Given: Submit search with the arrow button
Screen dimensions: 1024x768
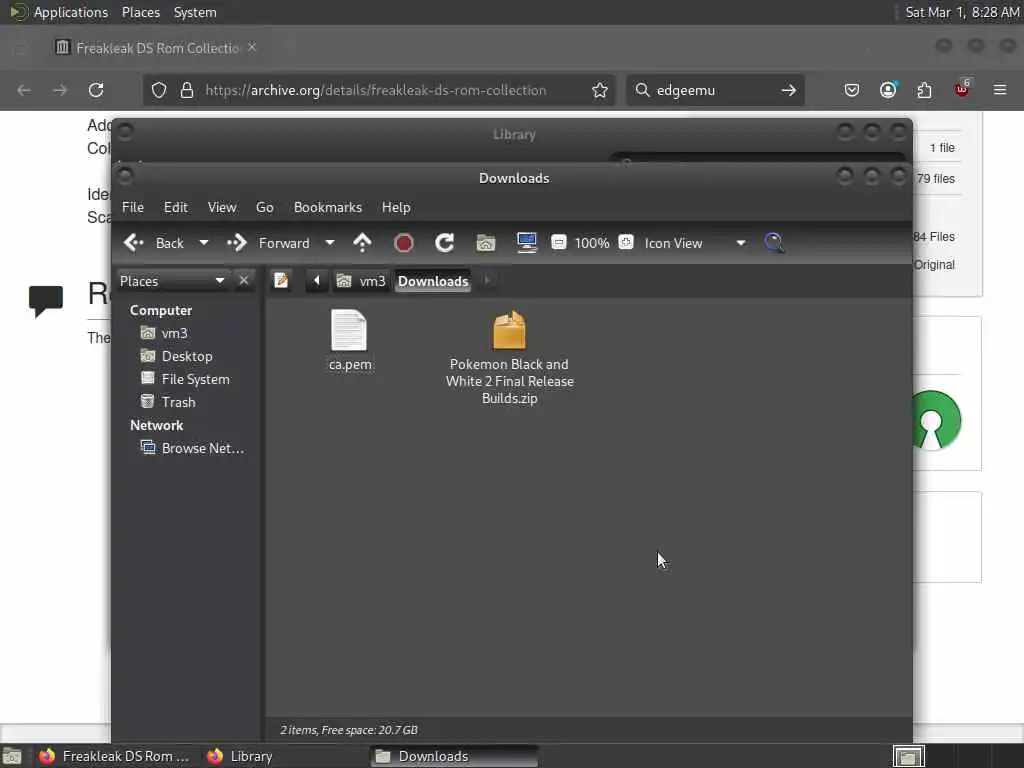Looking at the screenshot, I should tap(789, 90).
